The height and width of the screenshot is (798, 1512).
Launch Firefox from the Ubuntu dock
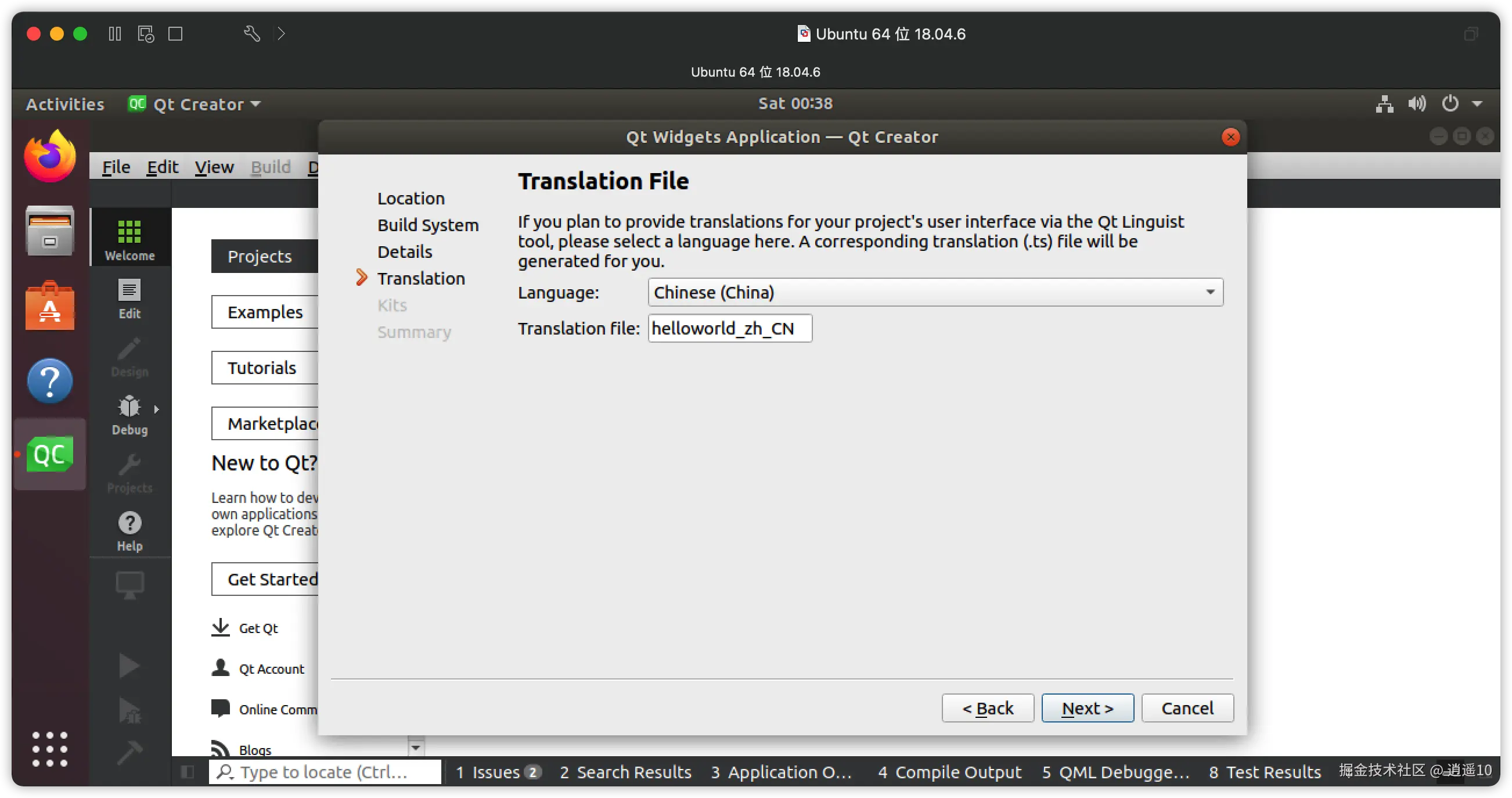tap(50, 156)
